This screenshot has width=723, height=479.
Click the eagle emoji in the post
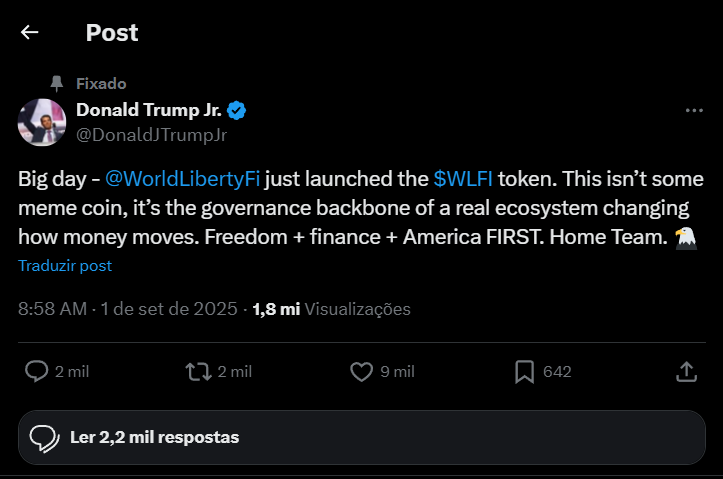(685, 237)
